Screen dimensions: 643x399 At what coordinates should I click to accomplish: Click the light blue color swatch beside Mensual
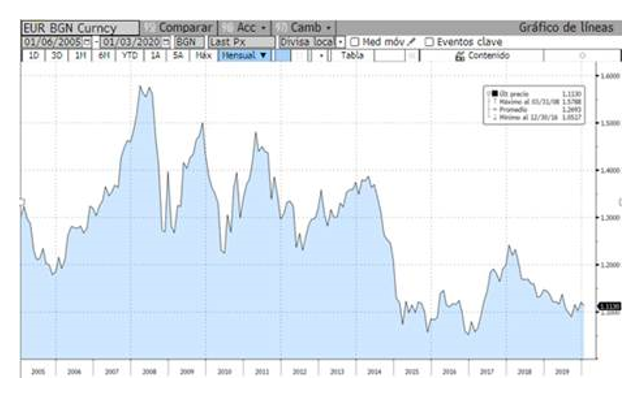pos(282,55)
